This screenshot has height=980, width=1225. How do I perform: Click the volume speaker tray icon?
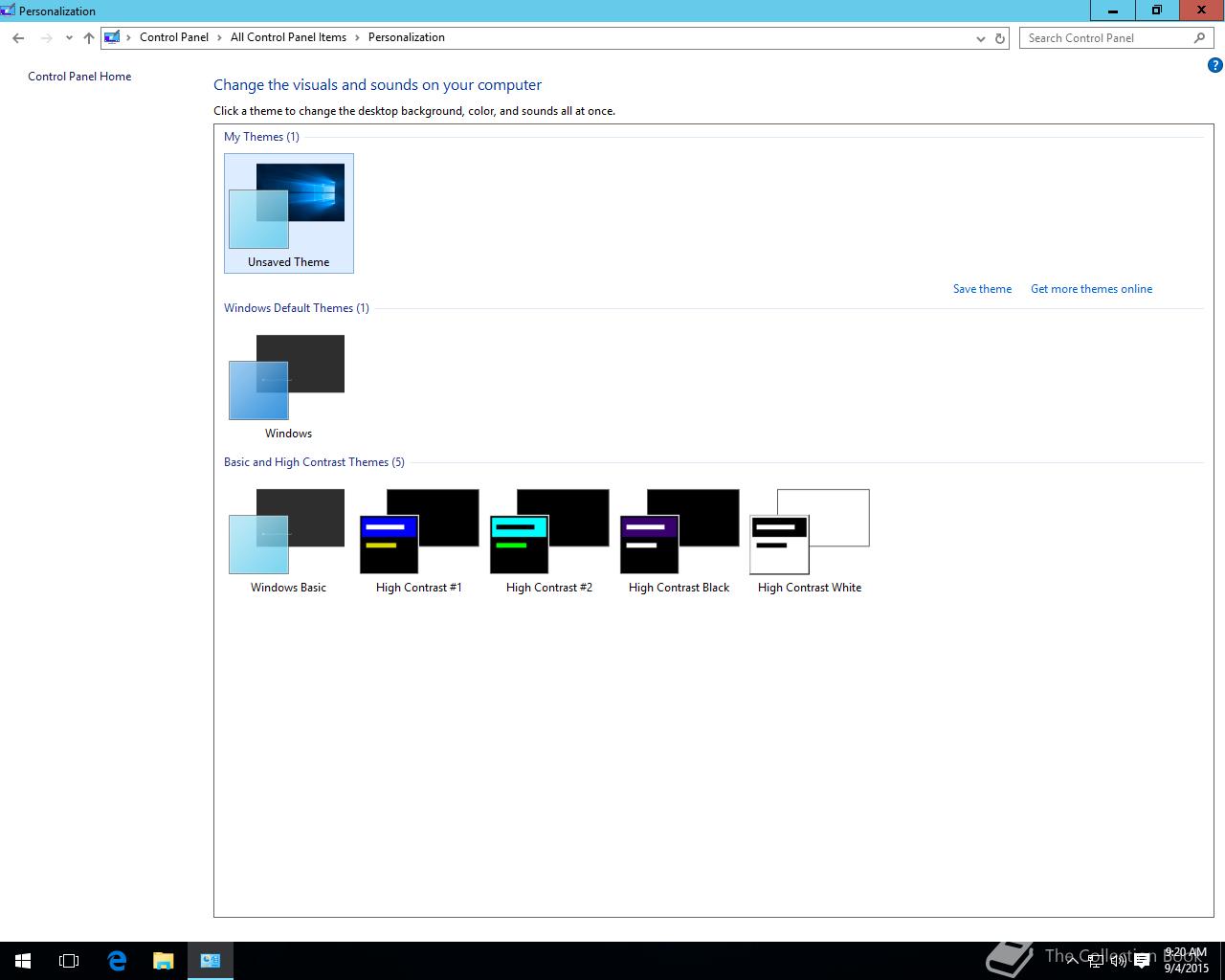tap(1119, 961)
